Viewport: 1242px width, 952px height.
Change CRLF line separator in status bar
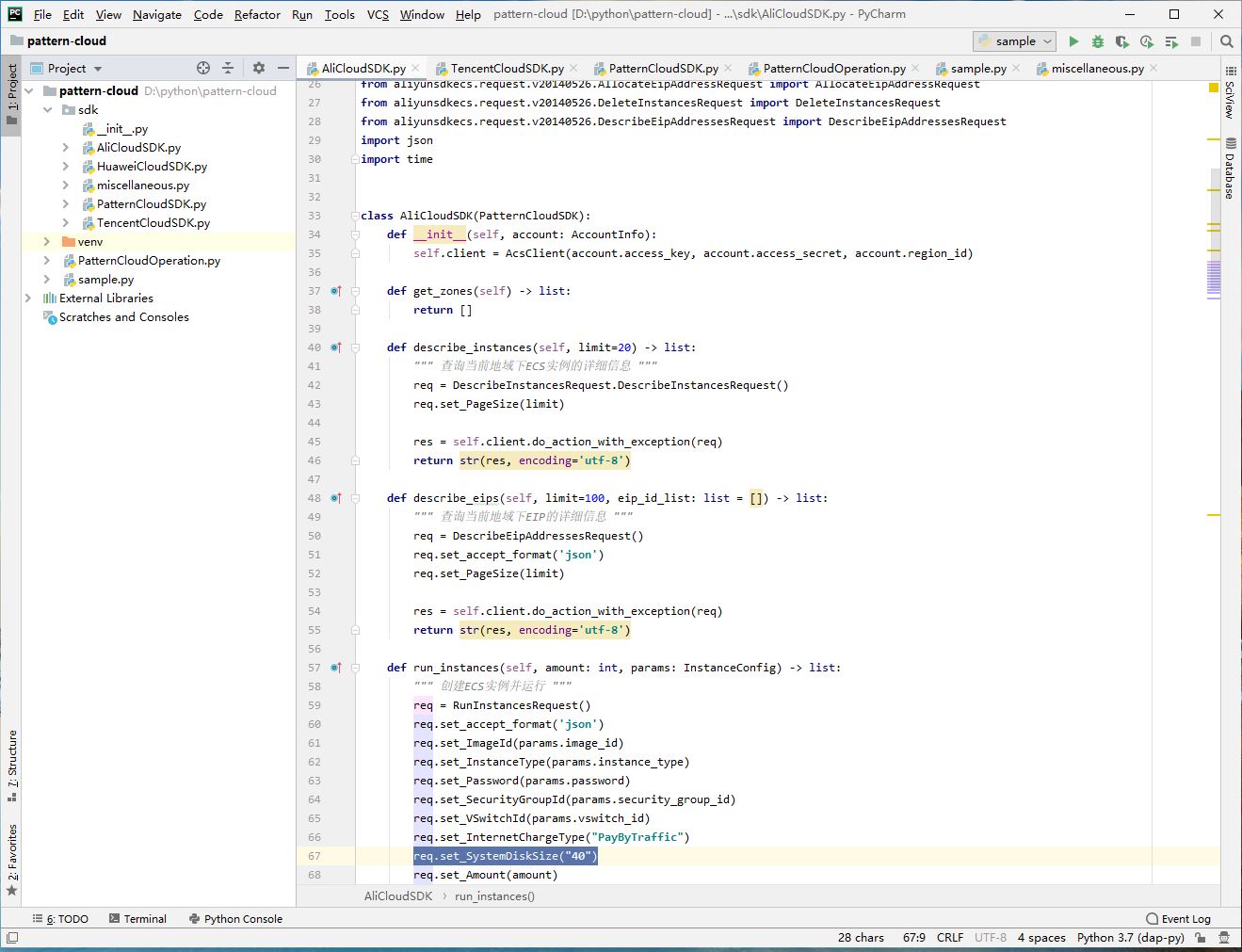950,937
